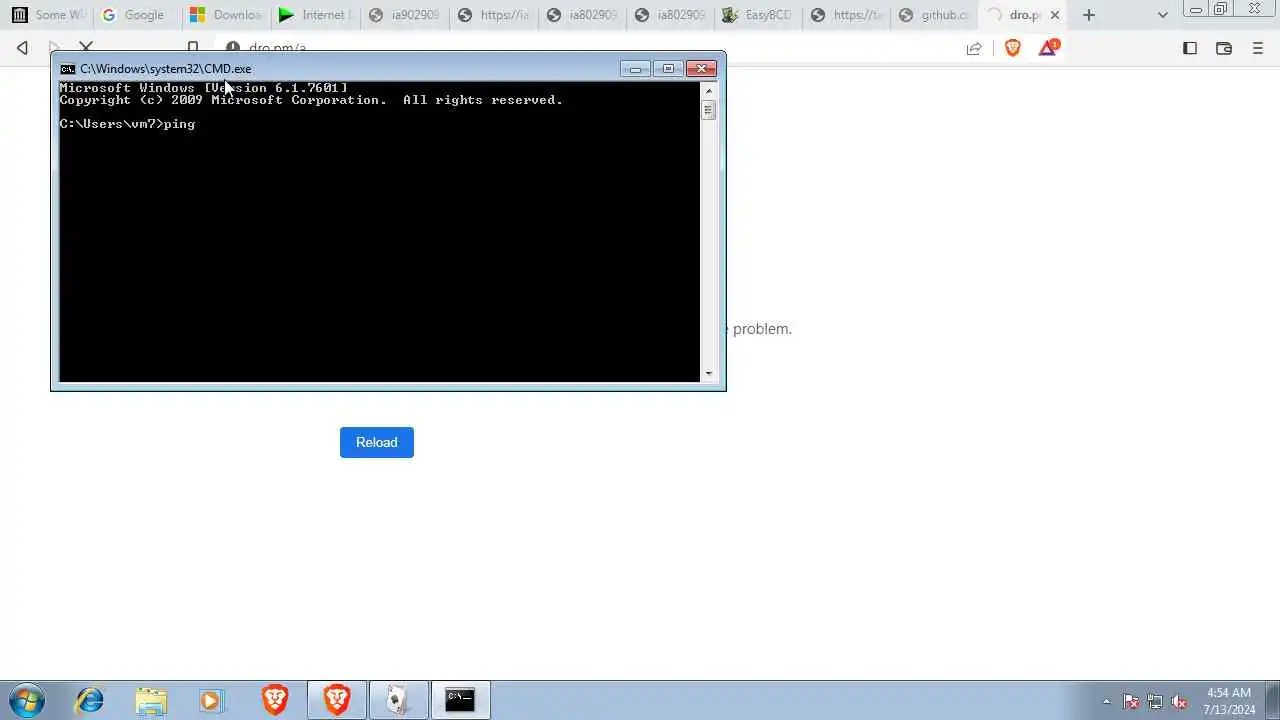Minimize the CMD.exe window

pos(635,69)
